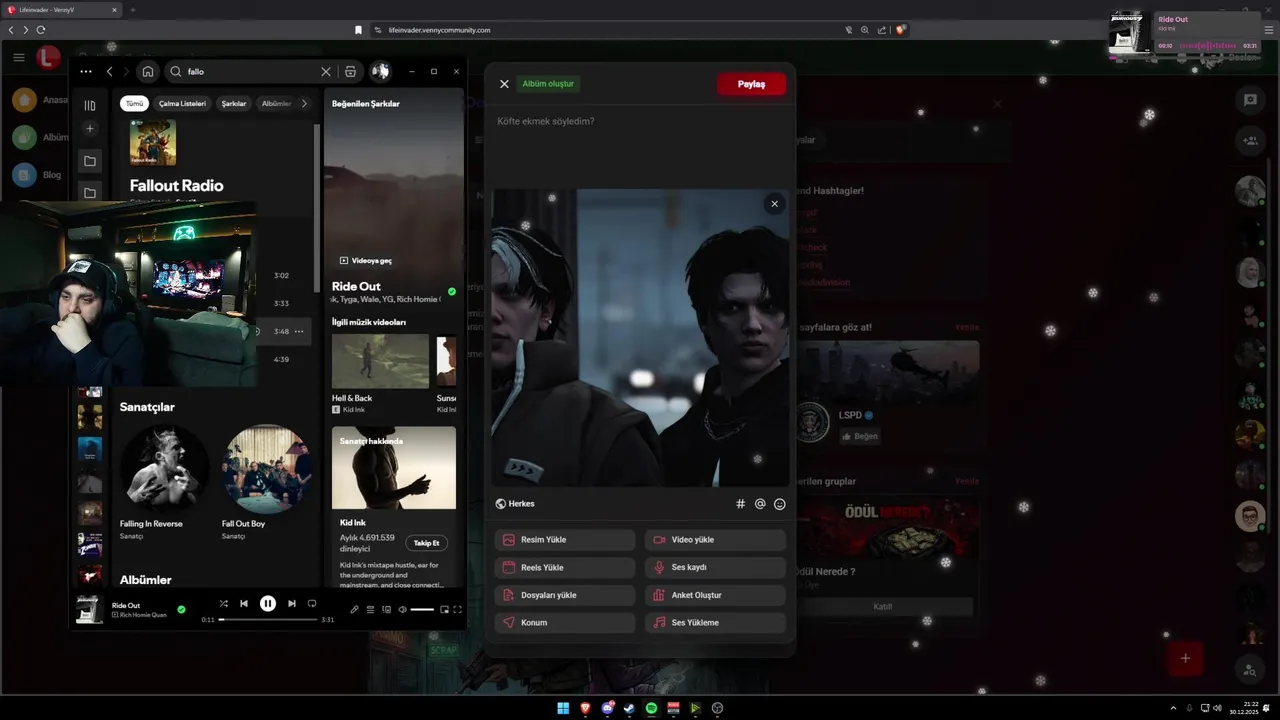1280x720 pixels.
Task: Show more filter chips with the right chevron
Action: [x=305, y=104]
